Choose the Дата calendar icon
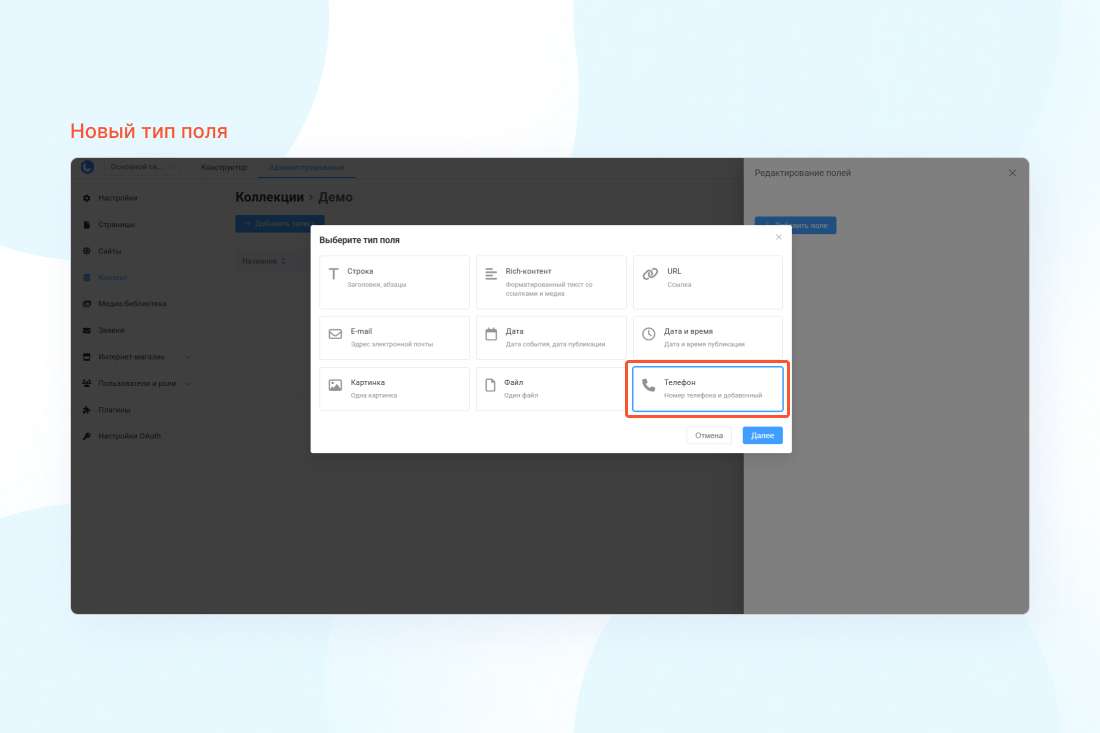The height and width of the screenshot is (733, 1100). 491,334
